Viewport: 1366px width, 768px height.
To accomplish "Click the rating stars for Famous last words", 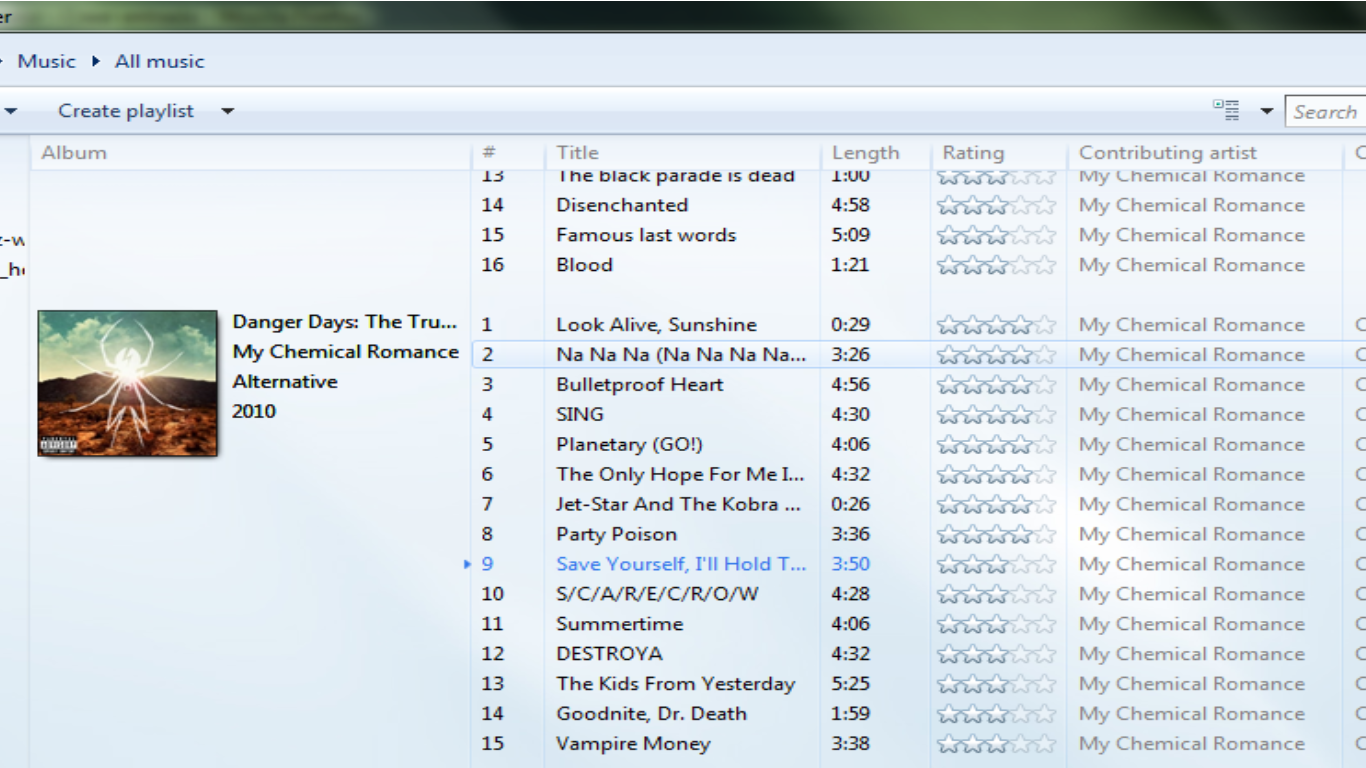I will point(996,235).
